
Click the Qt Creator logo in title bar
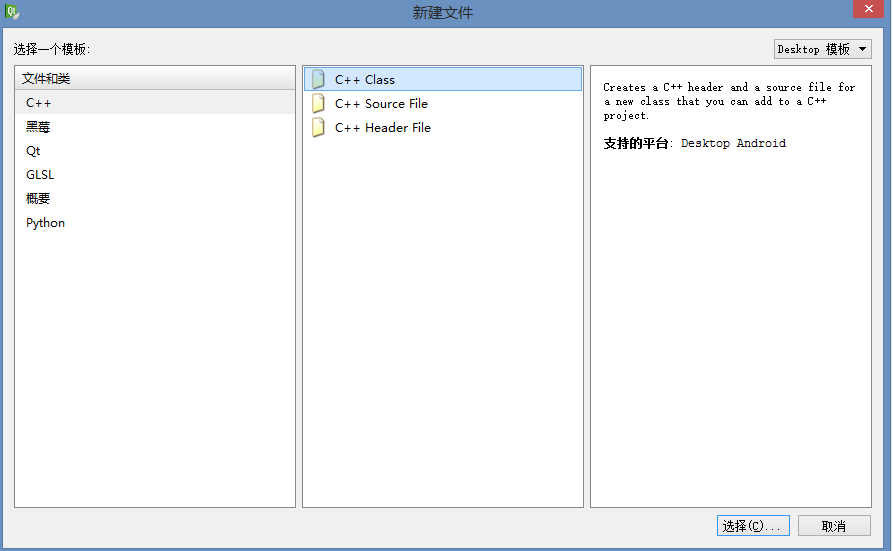click(12, 11)
